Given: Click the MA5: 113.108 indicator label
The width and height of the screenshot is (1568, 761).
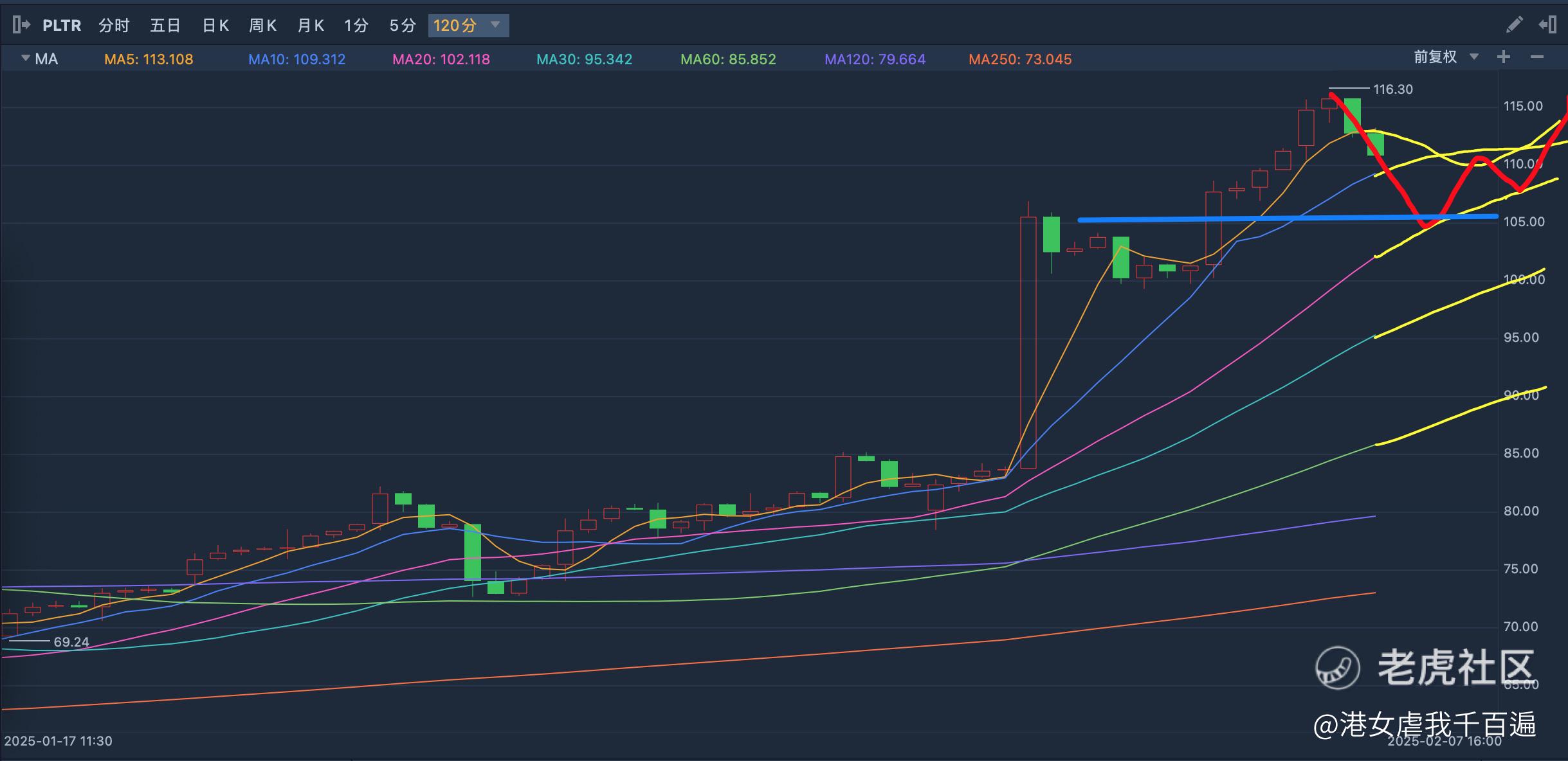Looking at the screenshot, I should coord(149,60).
